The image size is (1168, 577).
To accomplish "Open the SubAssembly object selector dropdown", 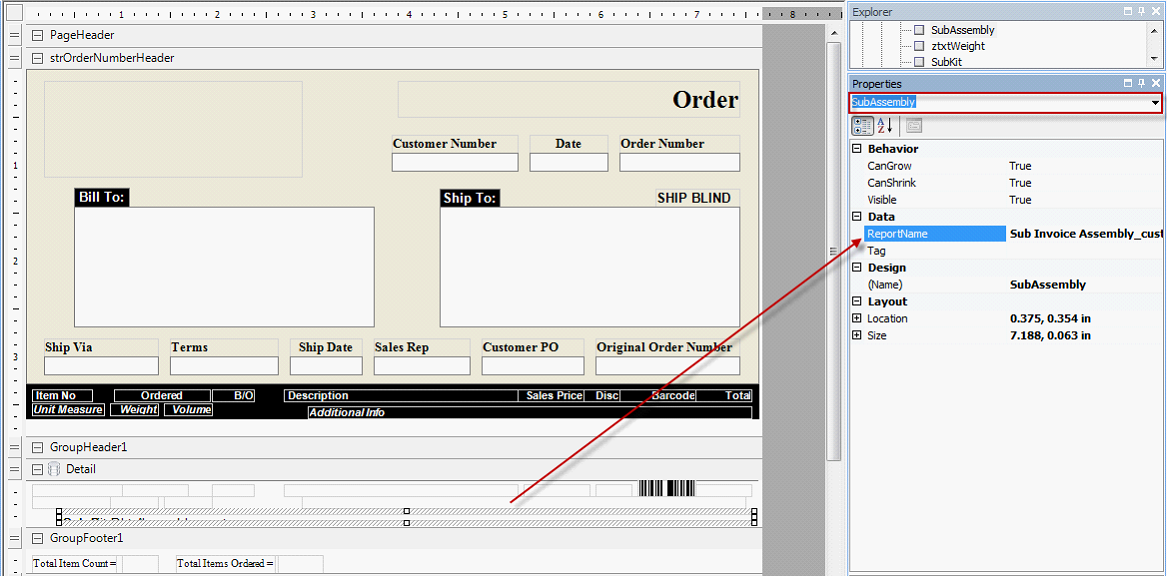I will [x=1155, y=103].
